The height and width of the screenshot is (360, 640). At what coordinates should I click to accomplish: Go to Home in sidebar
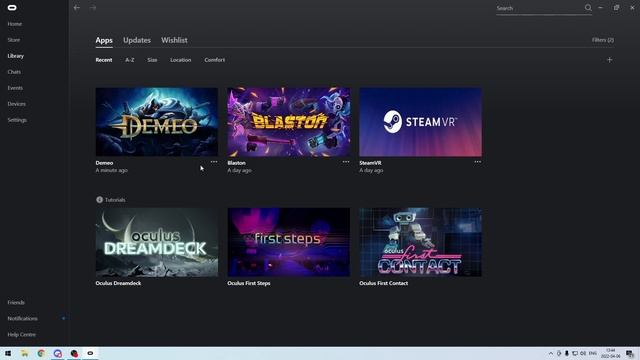(15, 24)
